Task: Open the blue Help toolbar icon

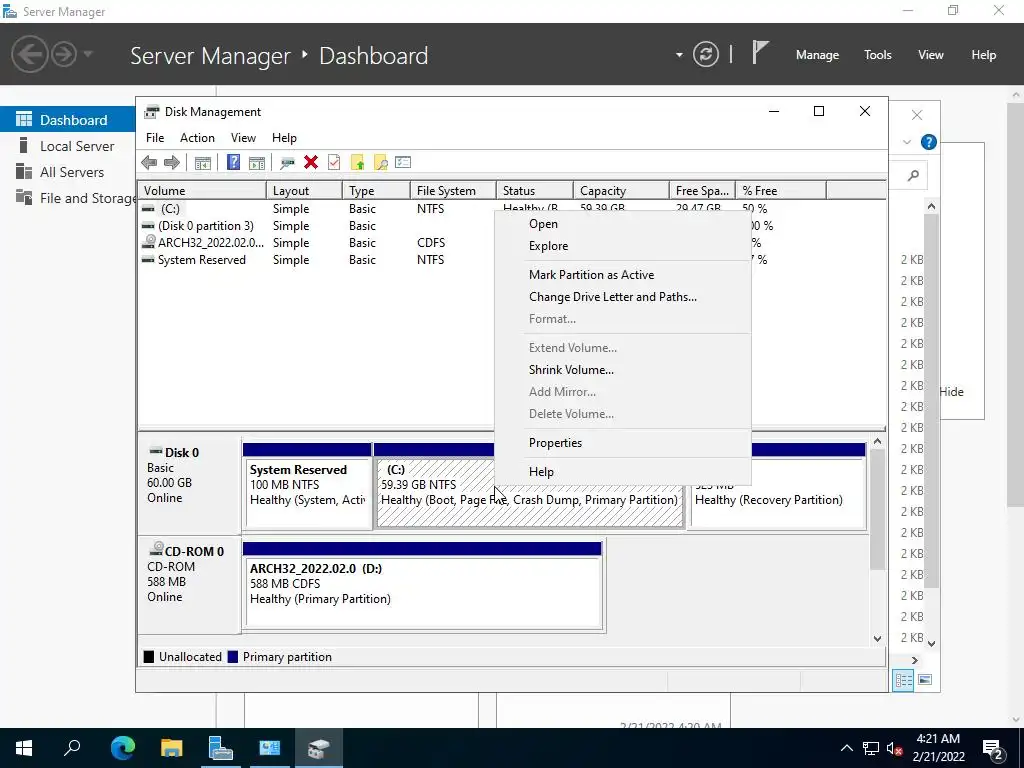Action: (233, 163)
